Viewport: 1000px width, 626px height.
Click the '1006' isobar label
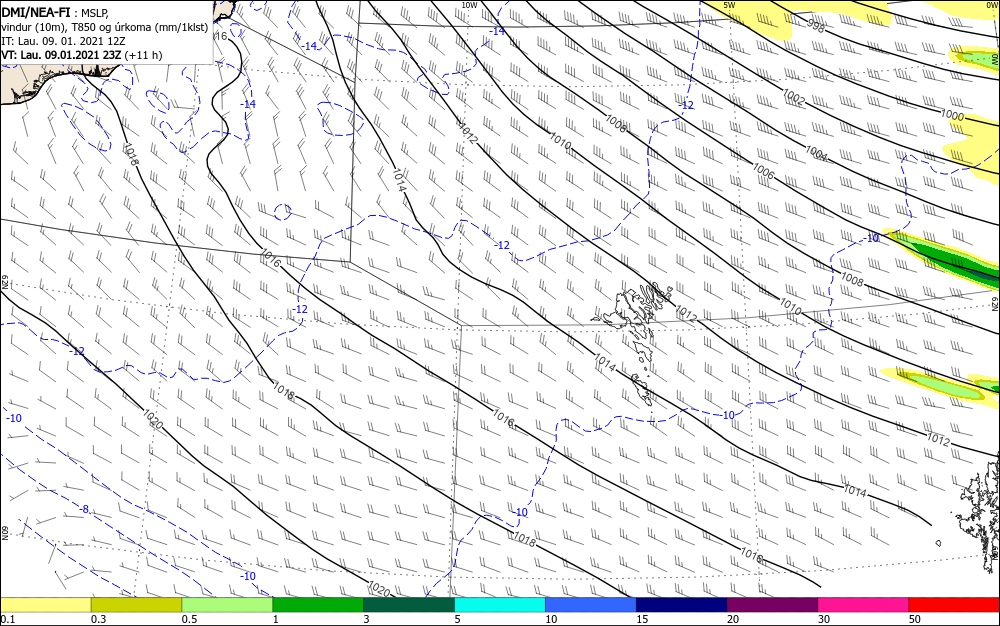tap(763, 171)
